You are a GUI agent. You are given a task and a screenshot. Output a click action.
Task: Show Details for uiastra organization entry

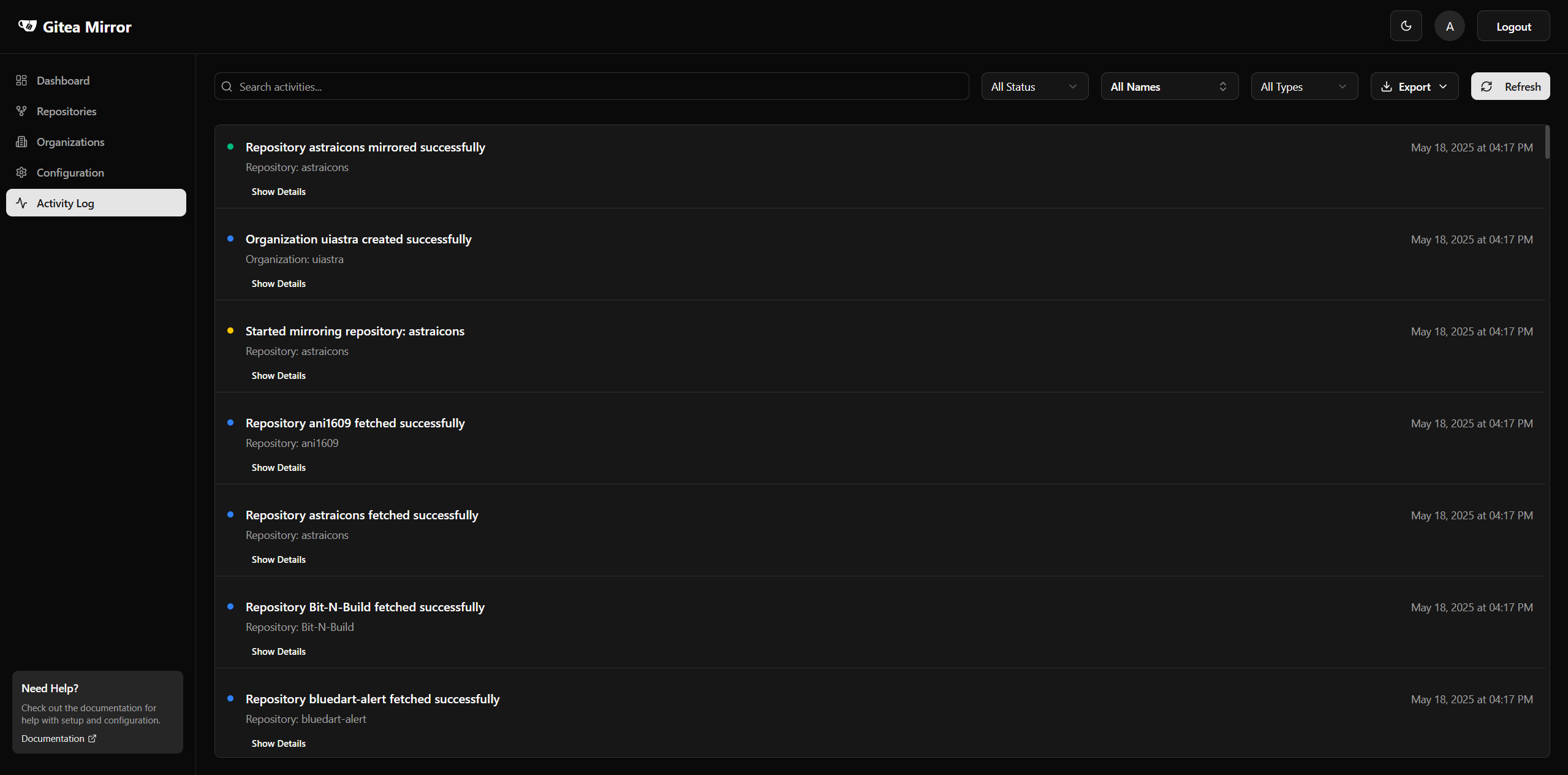click(x=278, y=284)
